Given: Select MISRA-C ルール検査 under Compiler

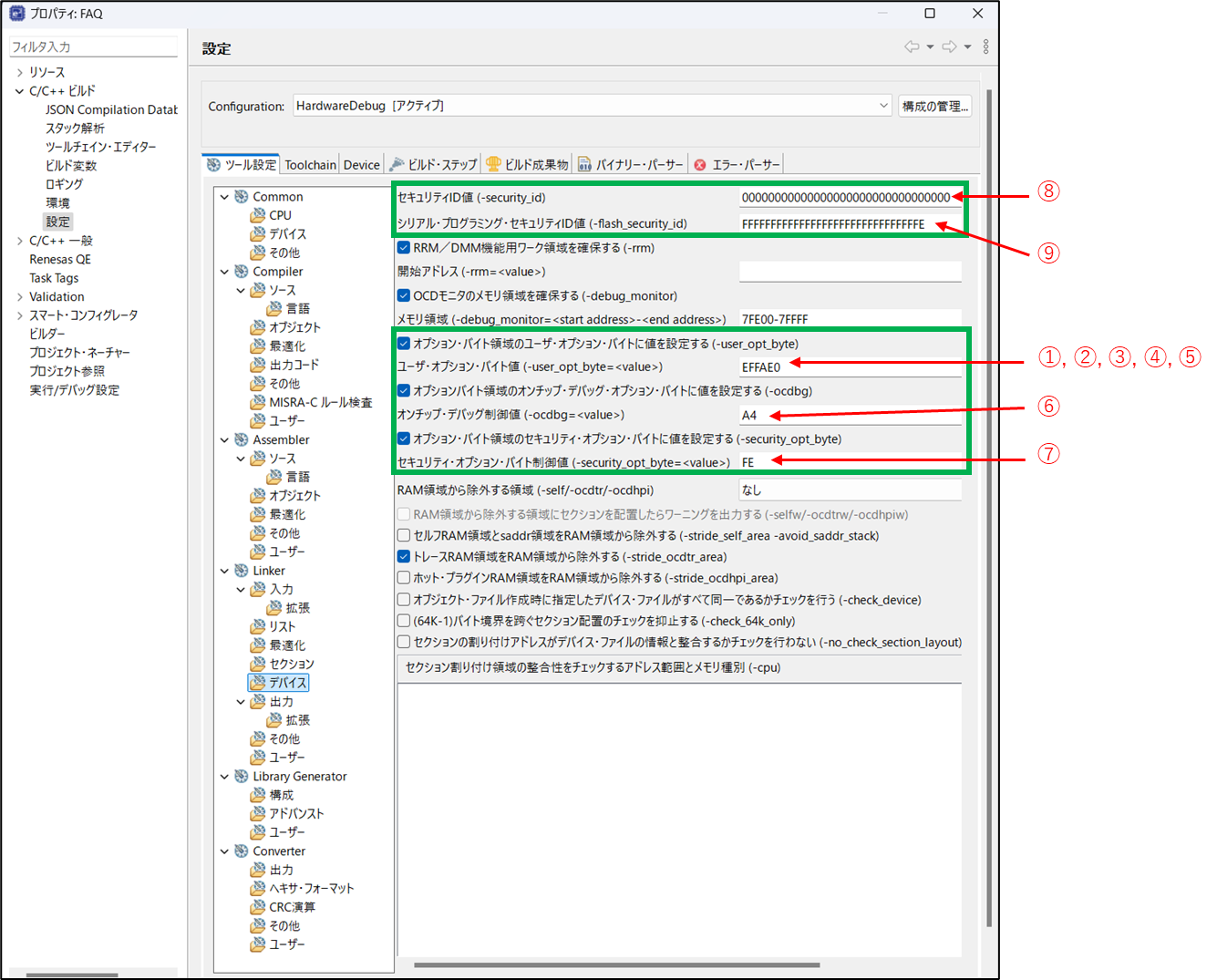Looking at the screenshot, I should (321, 402).
